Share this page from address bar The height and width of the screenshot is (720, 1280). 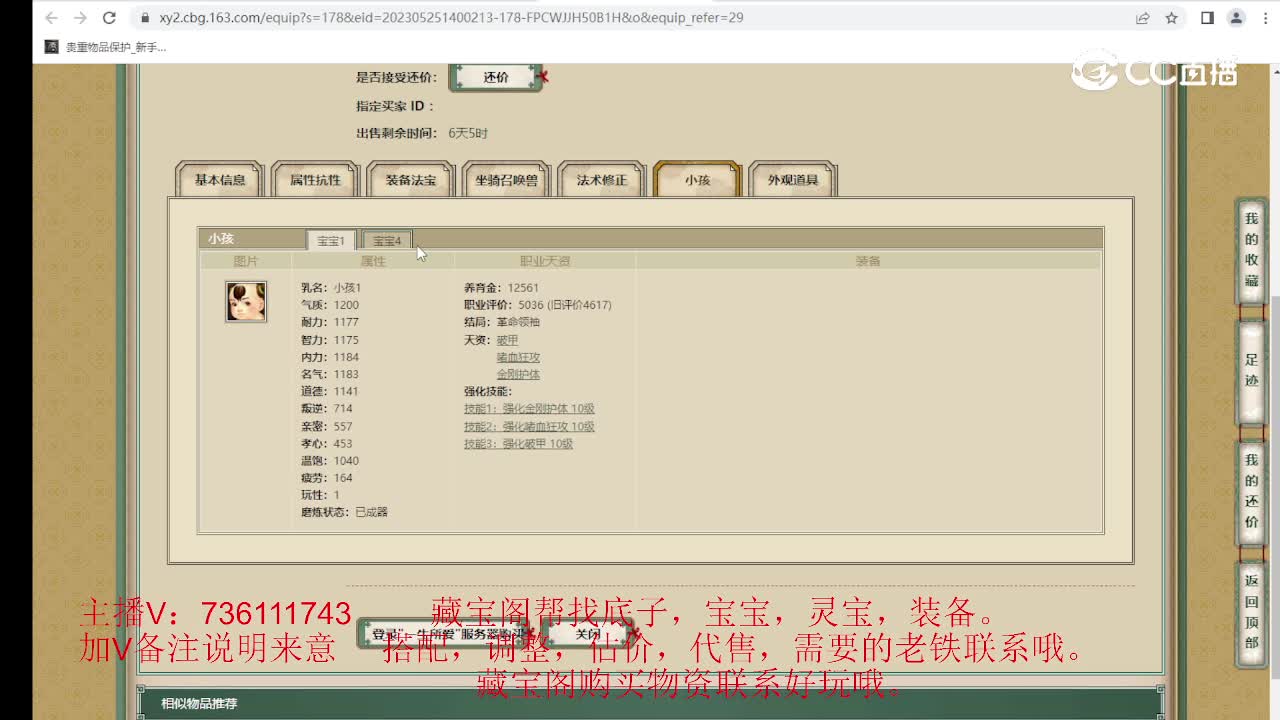(1143, 18)
